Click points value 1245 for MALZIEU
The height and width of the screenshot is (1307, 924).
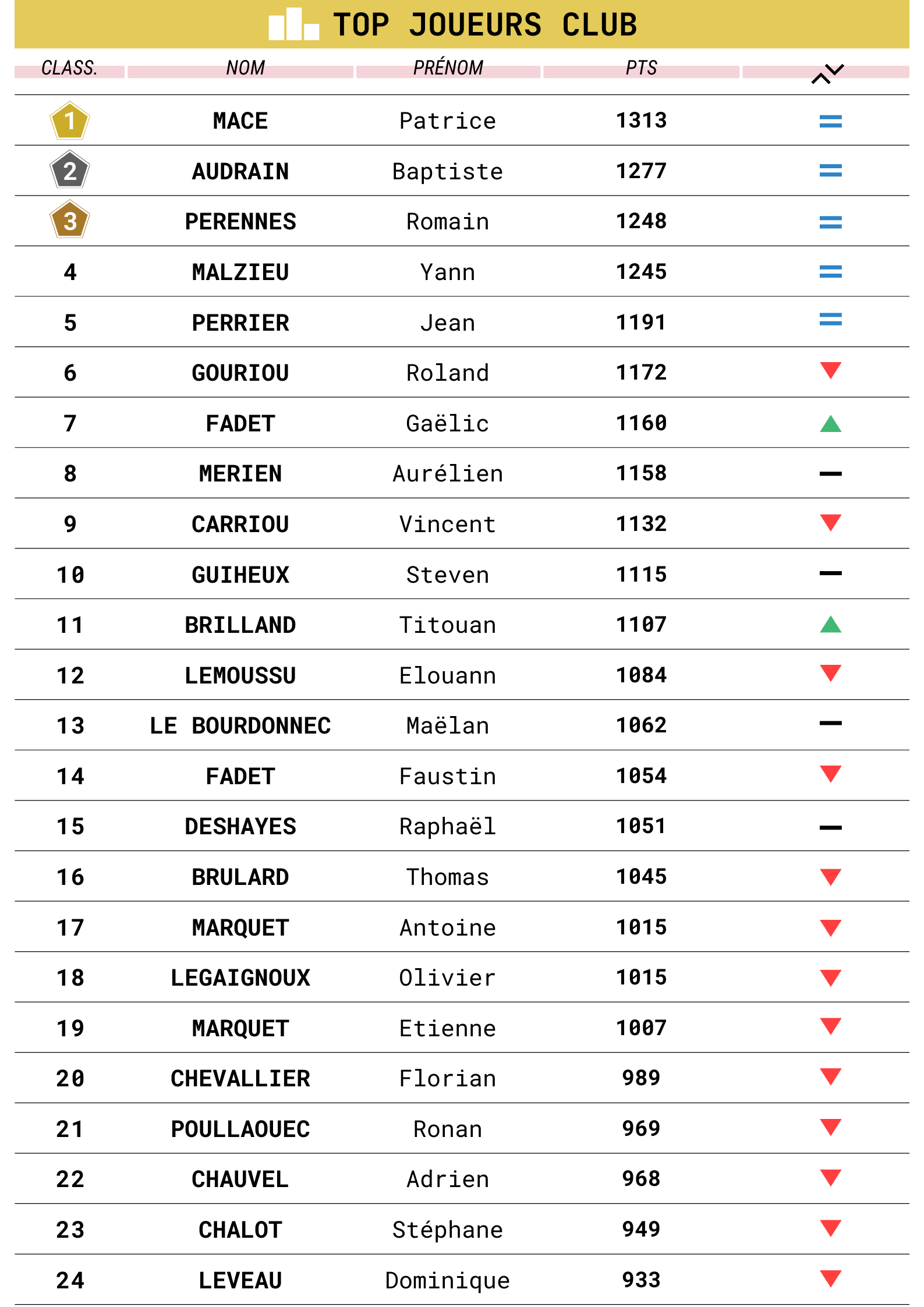coord(640,272)
